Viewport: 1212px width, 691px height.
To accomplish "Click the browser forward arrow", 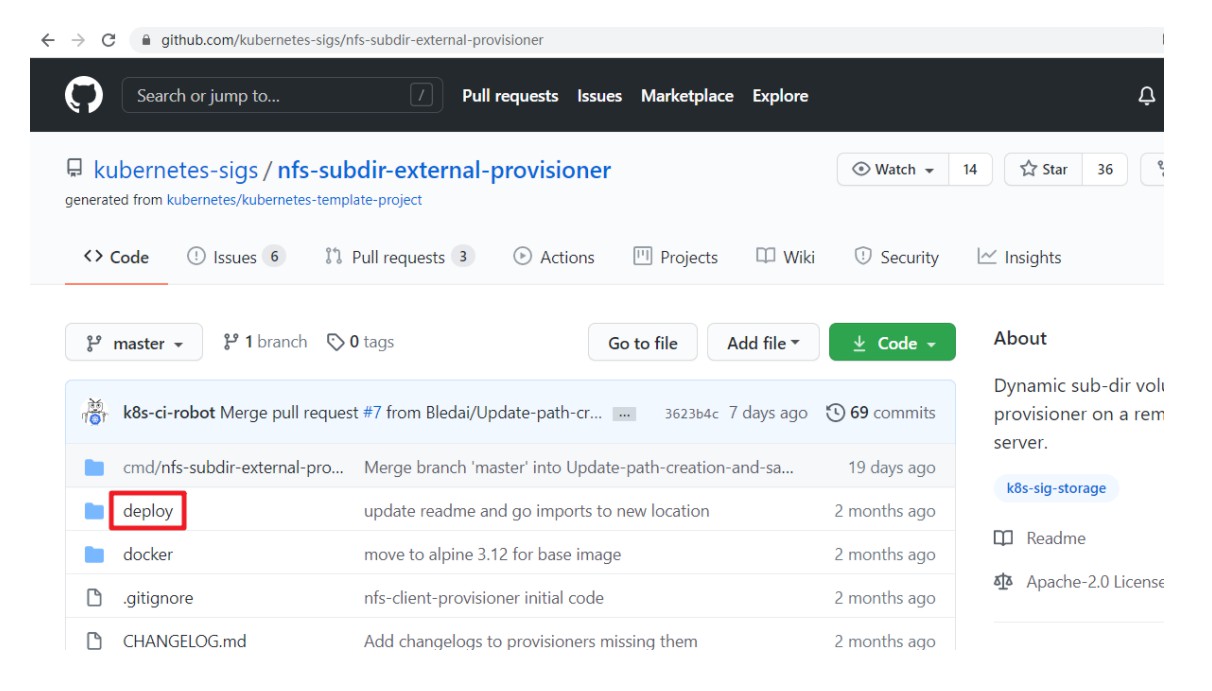I will tap(78, 40).
